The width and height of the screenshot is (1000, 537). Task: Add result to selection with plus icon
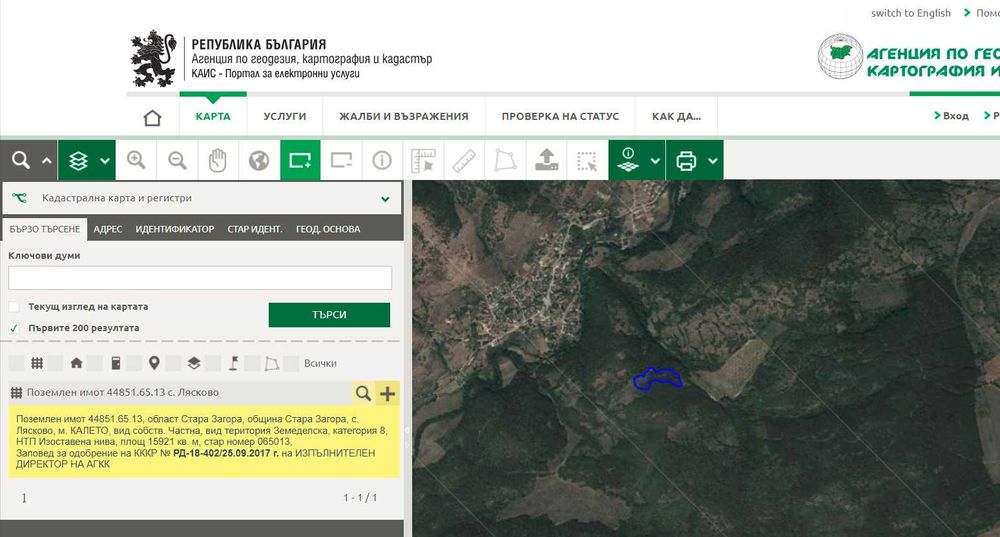coord(388,394)
